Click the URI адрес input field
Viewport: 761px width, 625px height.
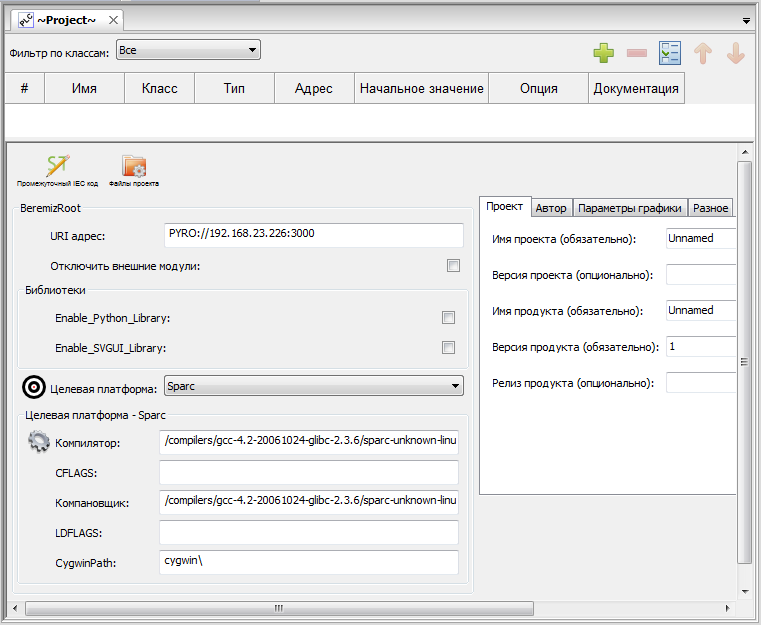click(x=313, y=235)
